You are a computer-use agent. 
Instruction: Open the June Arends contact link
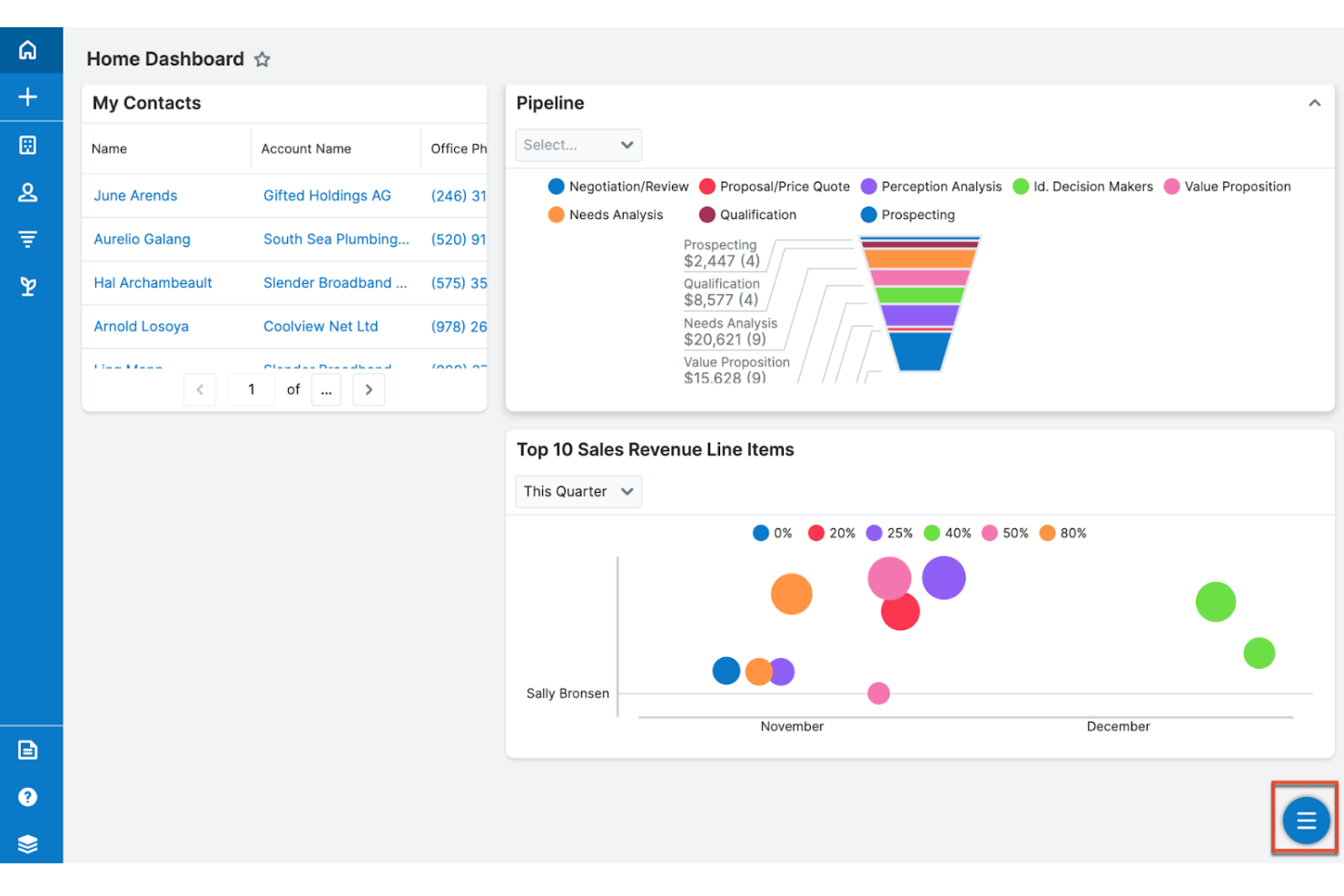[x=134, y=195]
